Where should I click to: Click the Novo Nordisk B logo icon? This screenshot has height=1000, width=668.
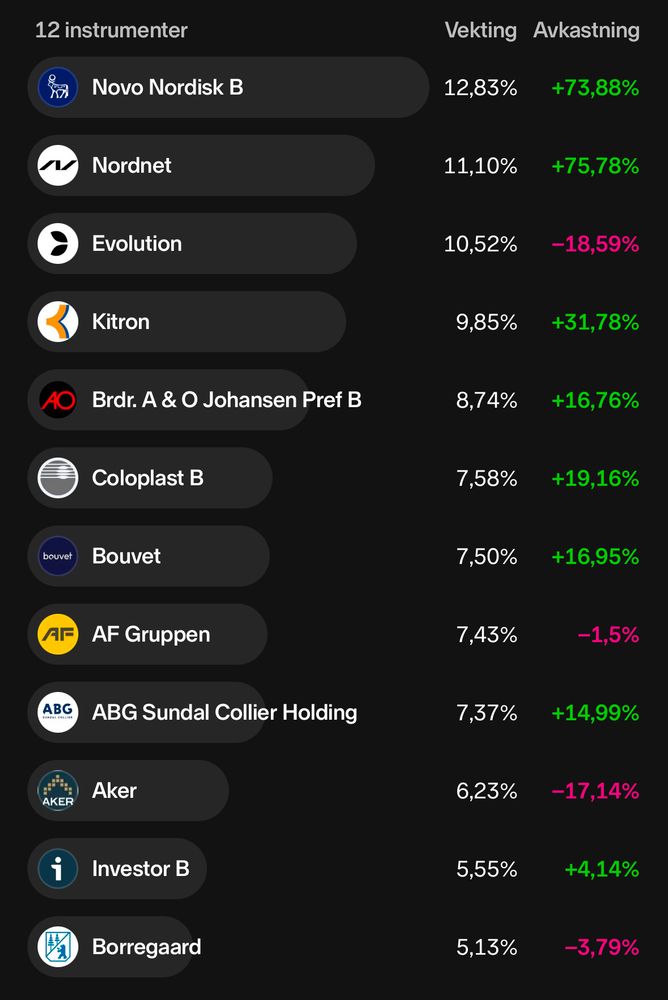(57, 87)
